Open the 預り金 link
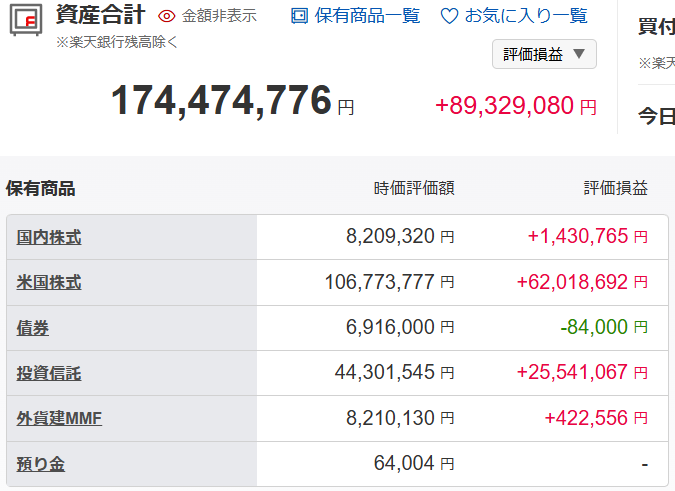Viewport: 675px width, 491px height. [40, 464]
